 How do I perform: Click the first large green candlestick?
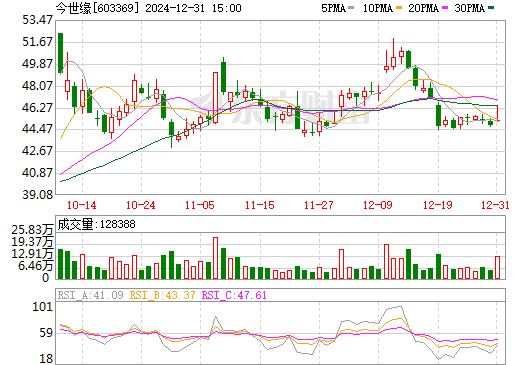point(60,53)
